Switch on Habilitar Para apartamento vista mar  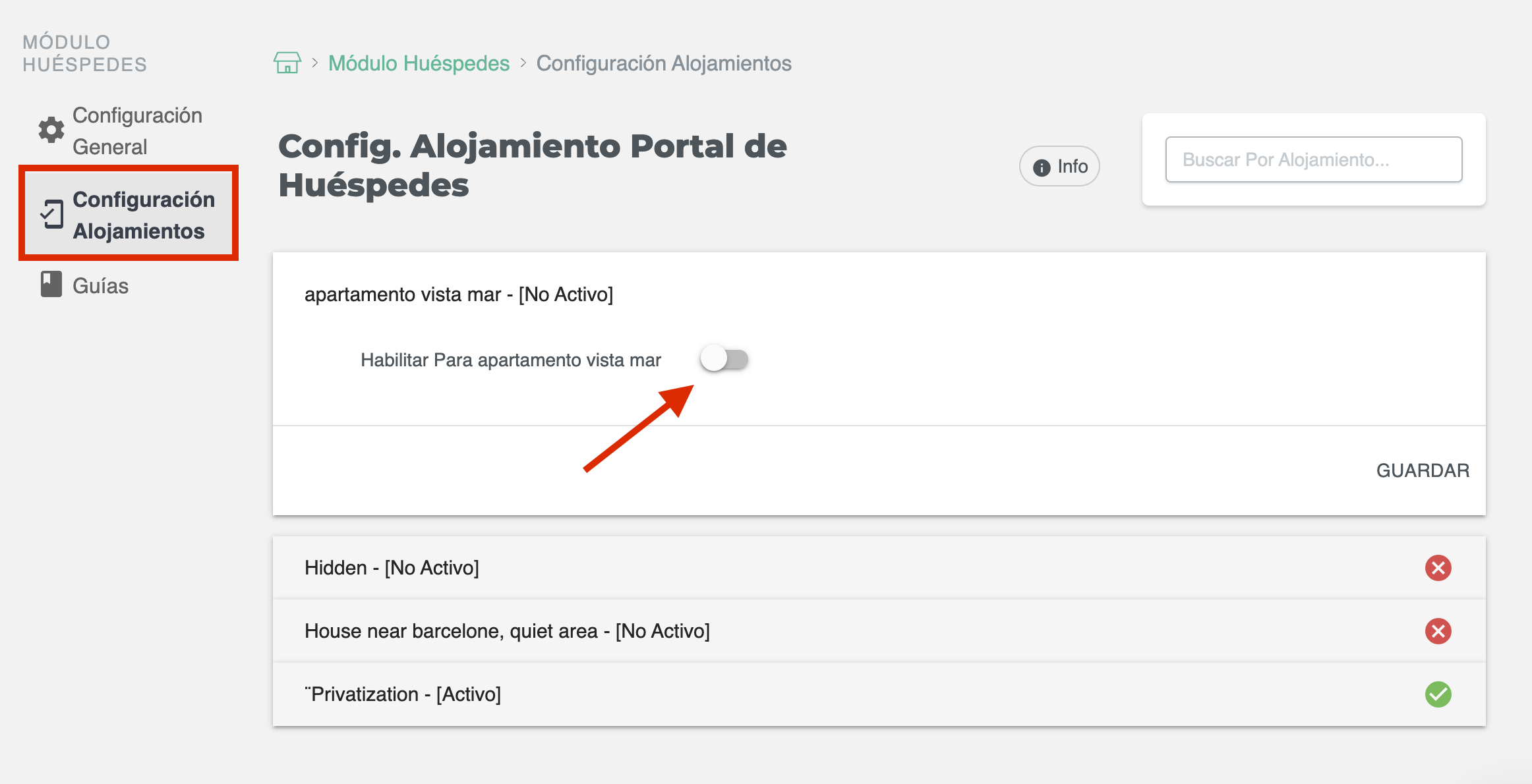pos(724,360)
